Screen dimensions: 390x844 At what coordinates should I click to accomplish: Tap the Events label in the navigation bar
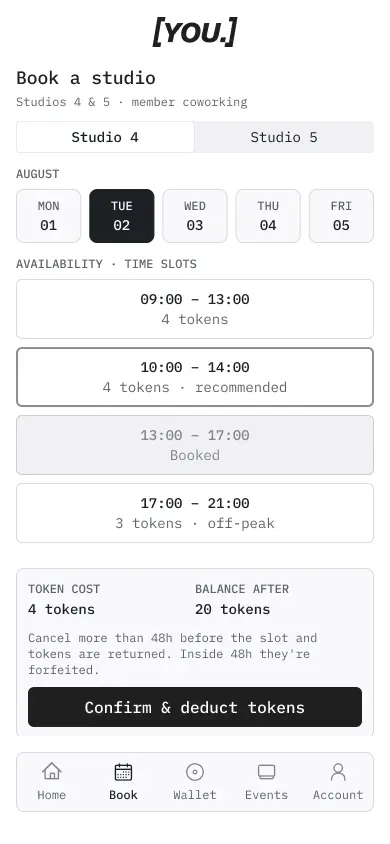click(266, 795)
